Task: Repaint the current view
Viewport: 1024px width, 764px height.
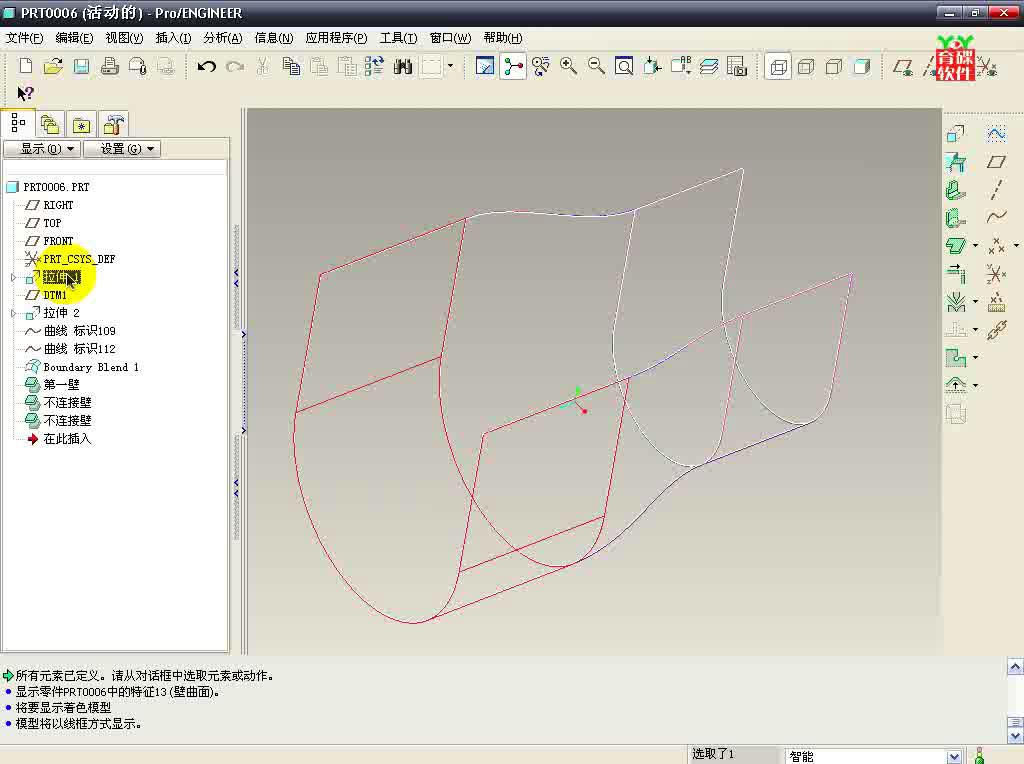Action: pos(485,66)
